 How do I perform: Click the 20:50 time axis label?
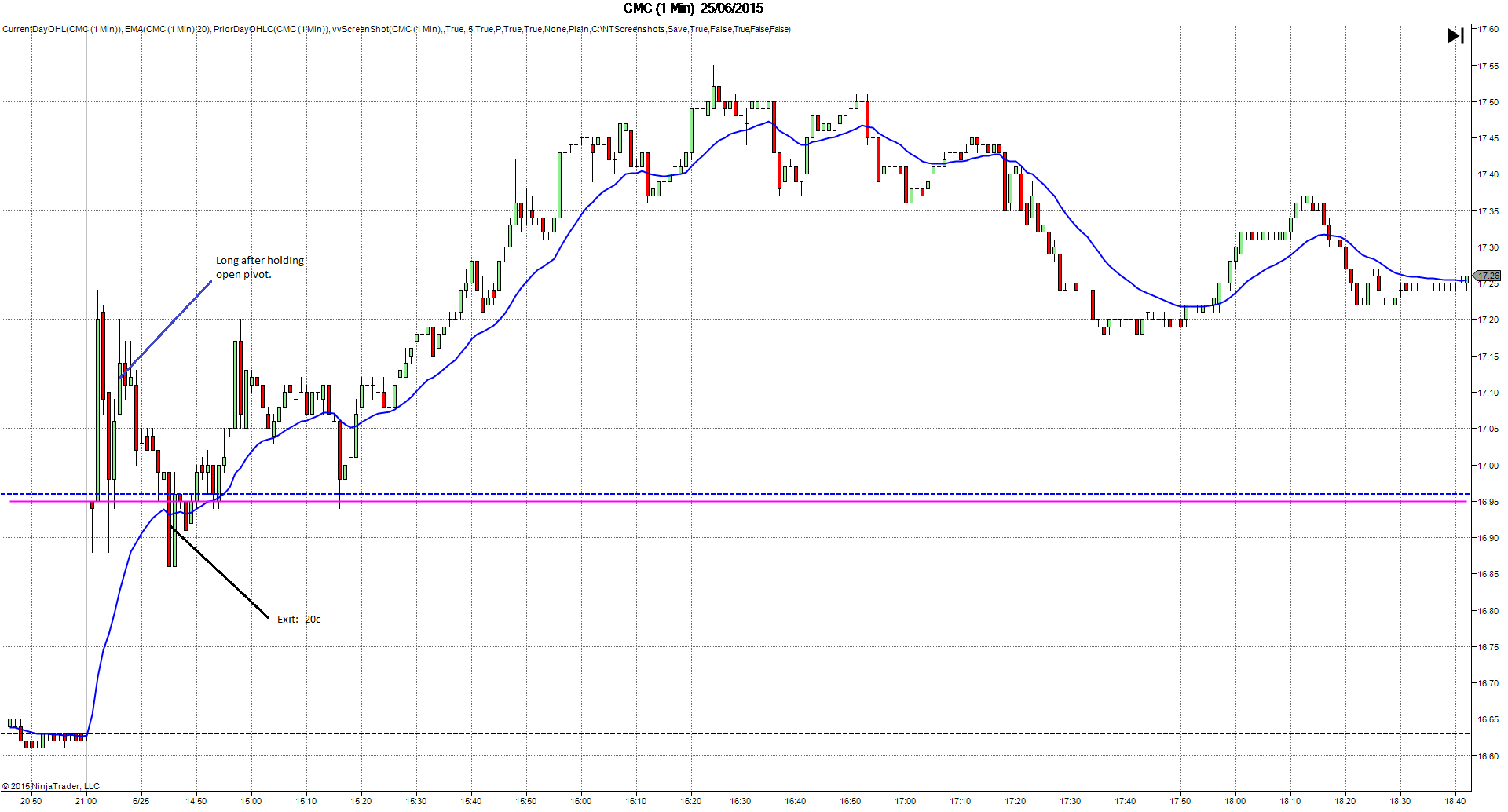(31, 801)
